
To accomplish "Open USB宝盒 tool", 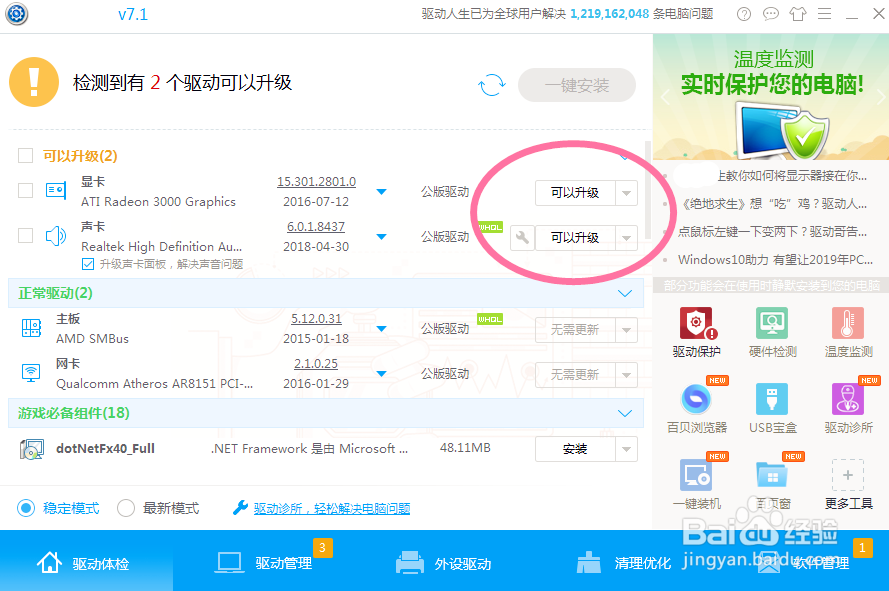I will (772, 408).
